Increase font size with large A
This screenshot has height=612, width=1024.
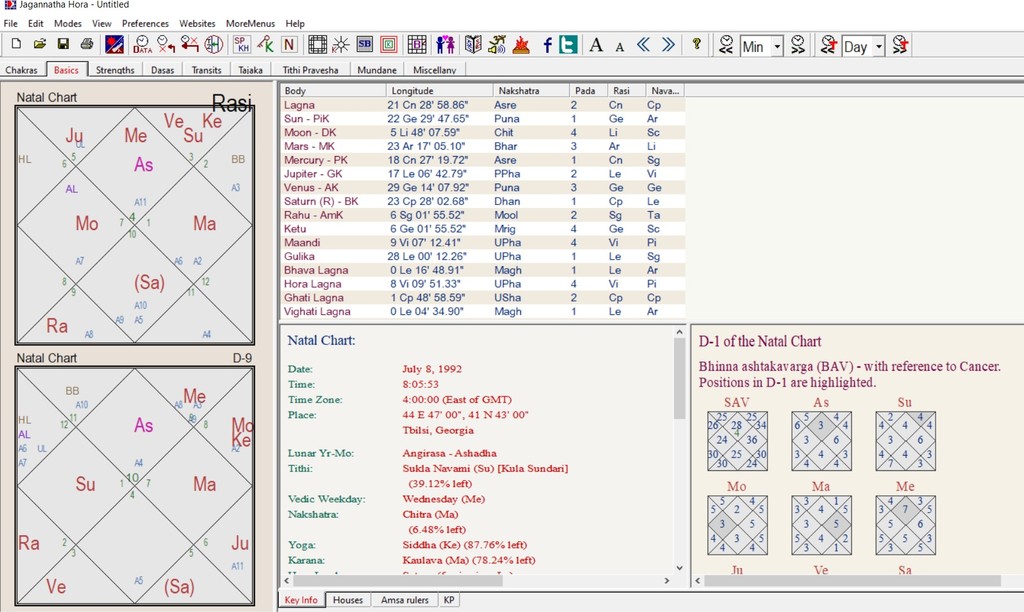pos(596,44)
